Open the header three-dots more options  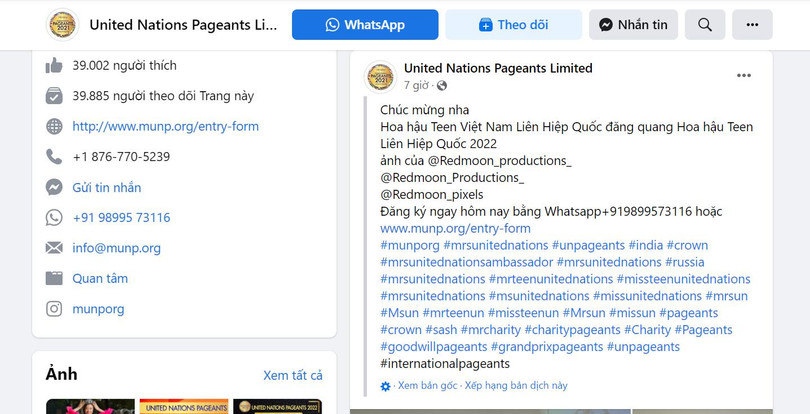(751, 25)
